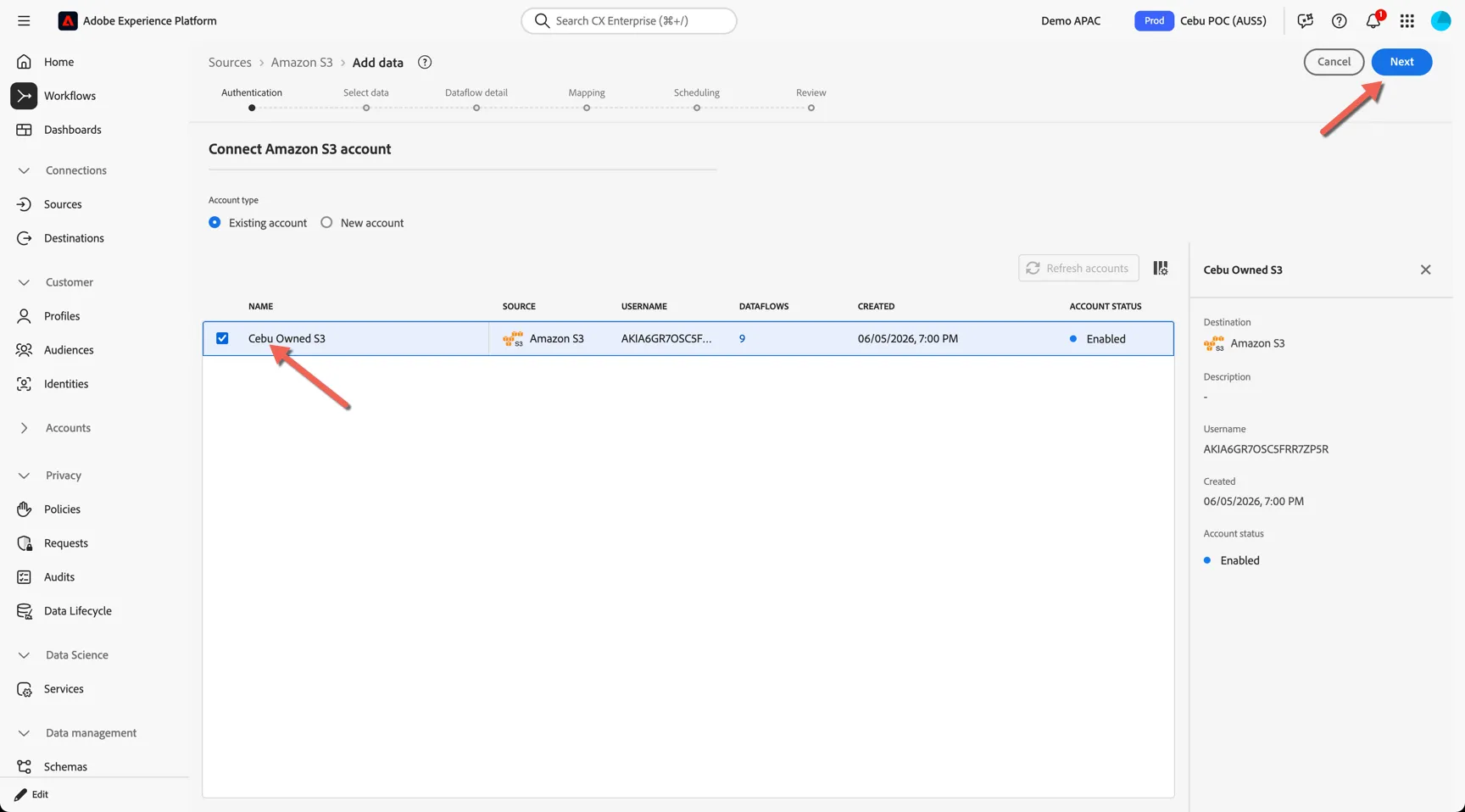1465x812 pixels.
Task: Collapse the Connections section
Action: 24,170
